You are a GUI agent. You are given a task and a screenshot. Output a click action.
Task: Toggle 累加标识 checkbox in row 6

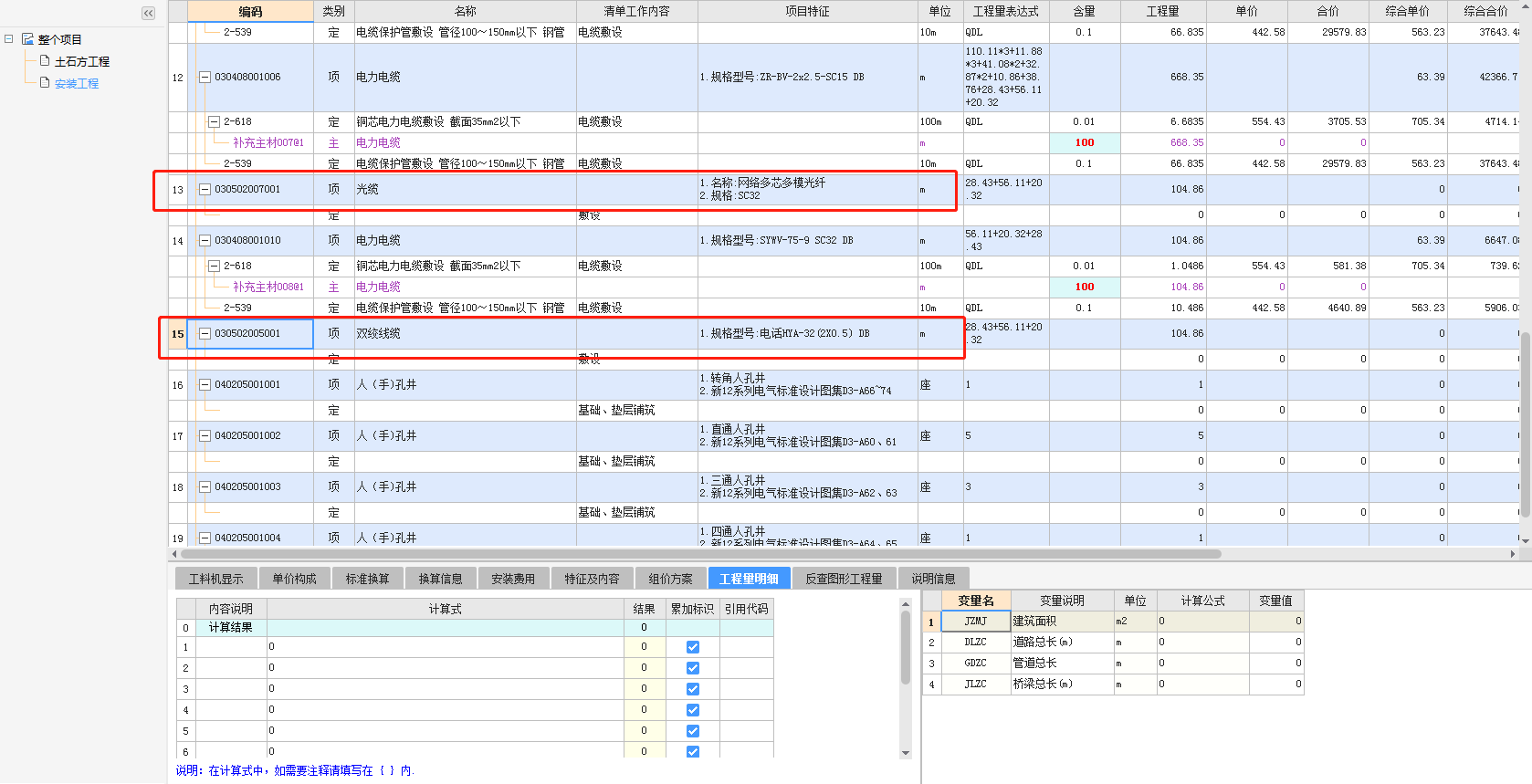693,752
